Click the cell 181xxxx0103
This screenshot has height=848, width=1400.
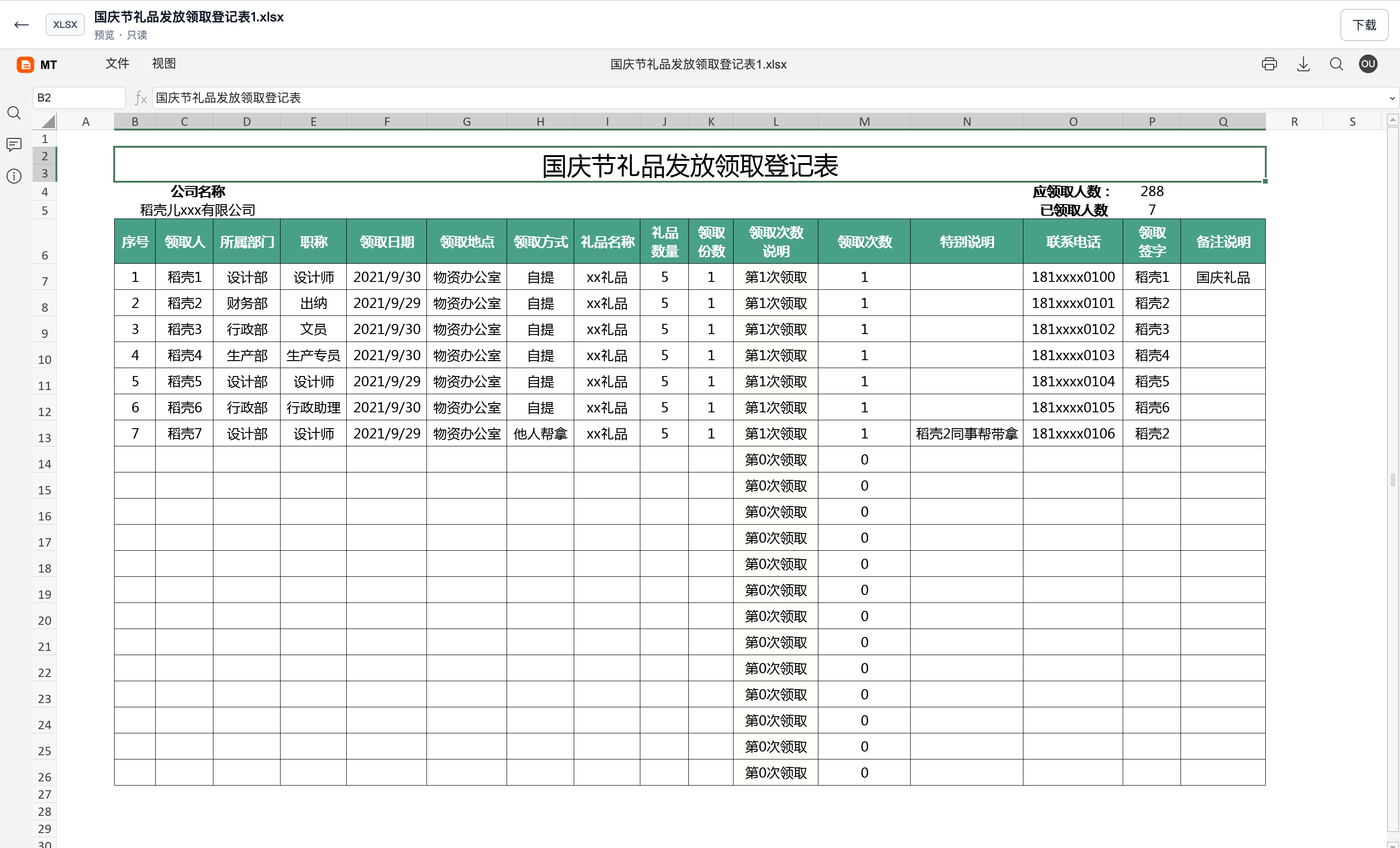[x=1073, y=356]
